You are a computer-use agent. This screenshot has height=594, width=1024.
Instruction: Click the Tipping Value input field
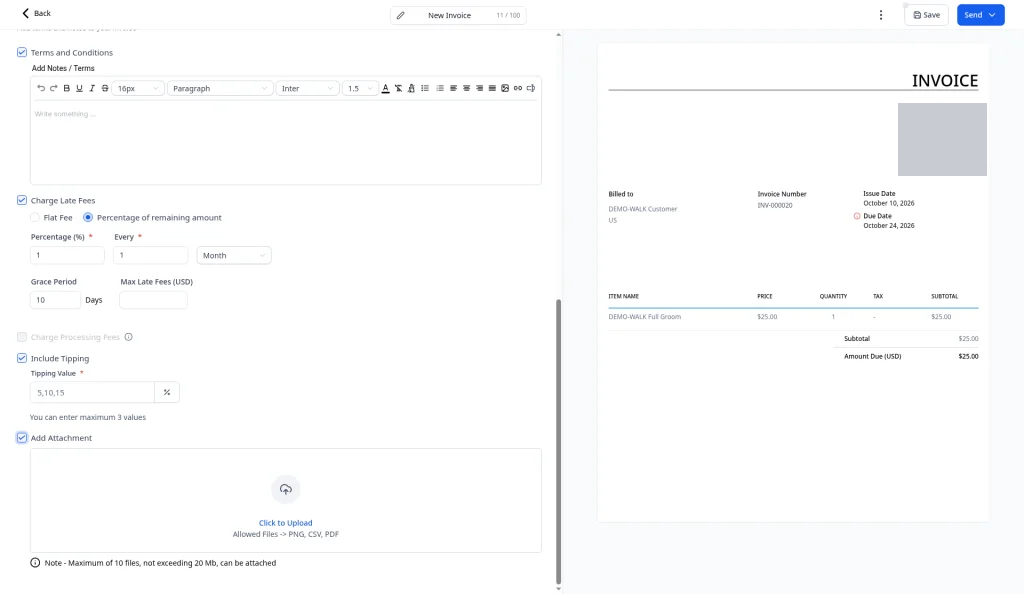point(93,392)
